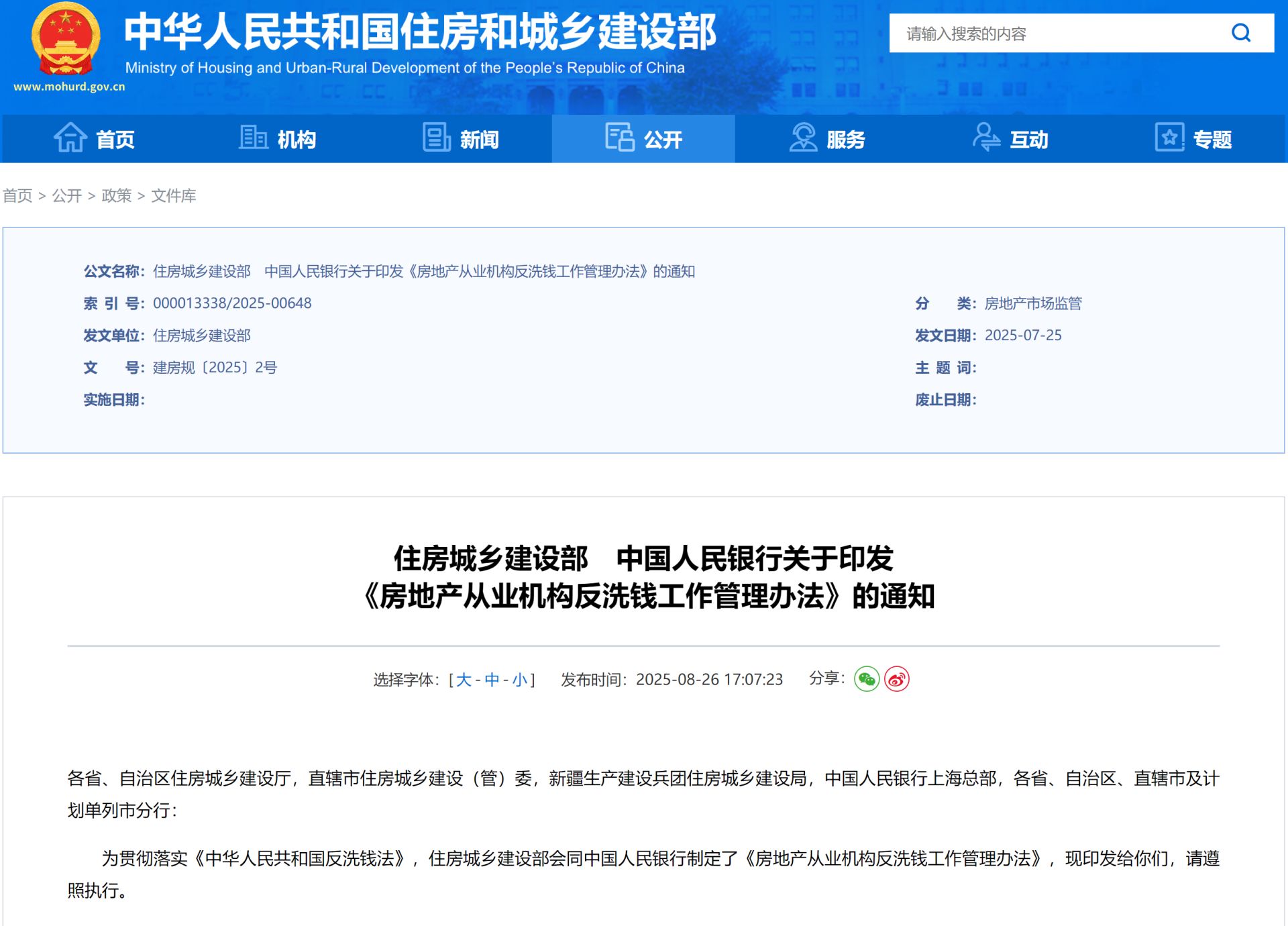
Task: Click the www.mohurd.gov.cn site address
Action: point(69,87)
